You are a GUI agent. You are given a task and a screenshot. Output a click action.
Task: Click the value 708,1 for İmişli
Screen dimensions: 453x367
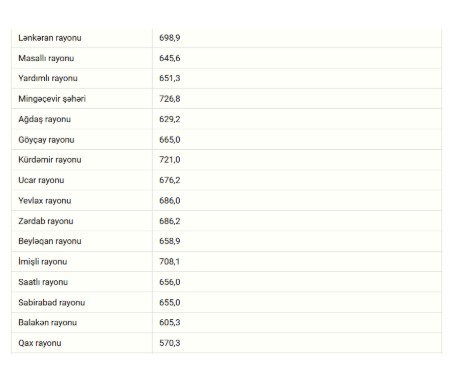tap(169, 262)
